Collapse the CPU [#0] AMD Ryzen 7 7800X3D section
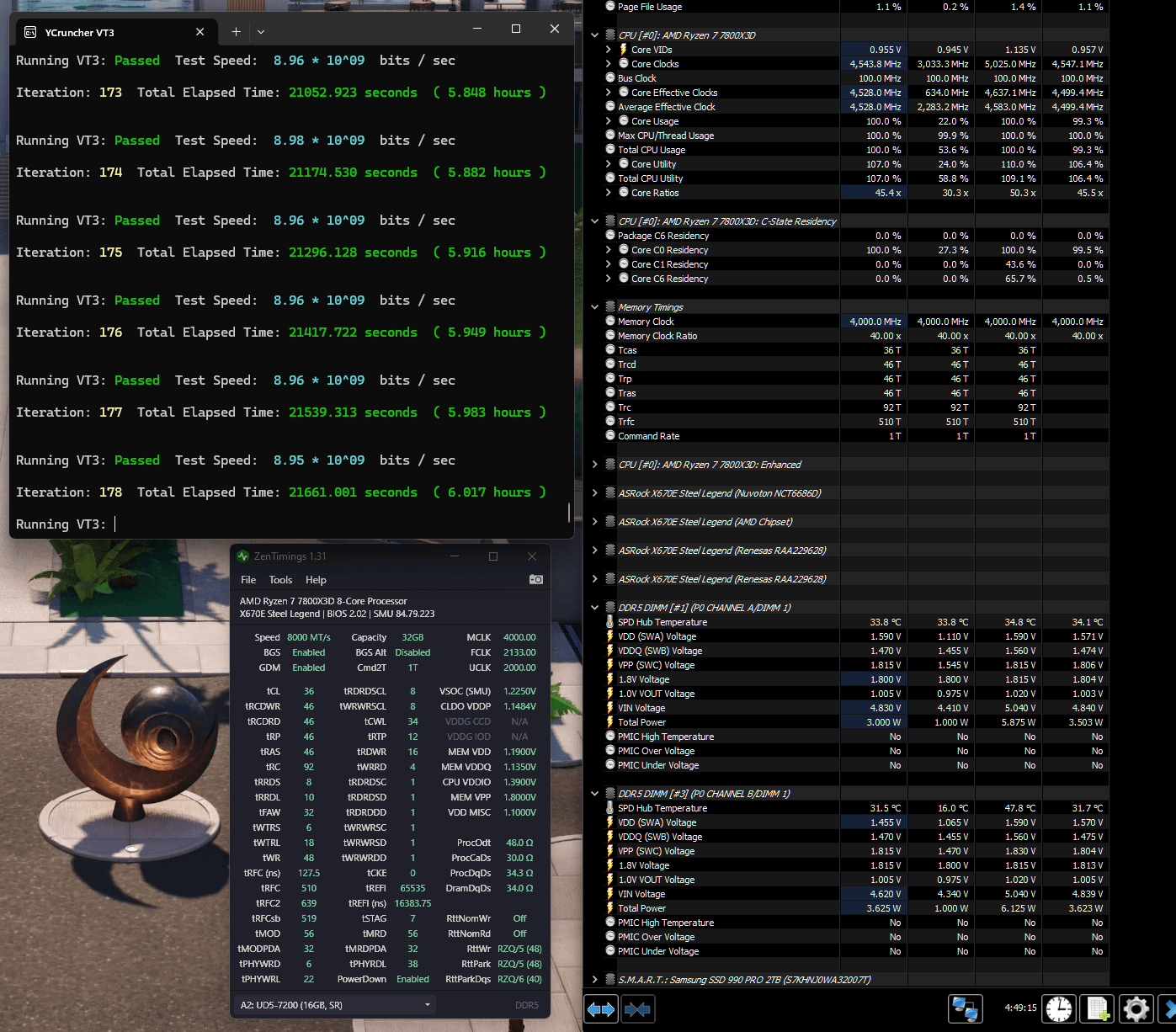The image size is (1176, 1032). click(595, 35)
